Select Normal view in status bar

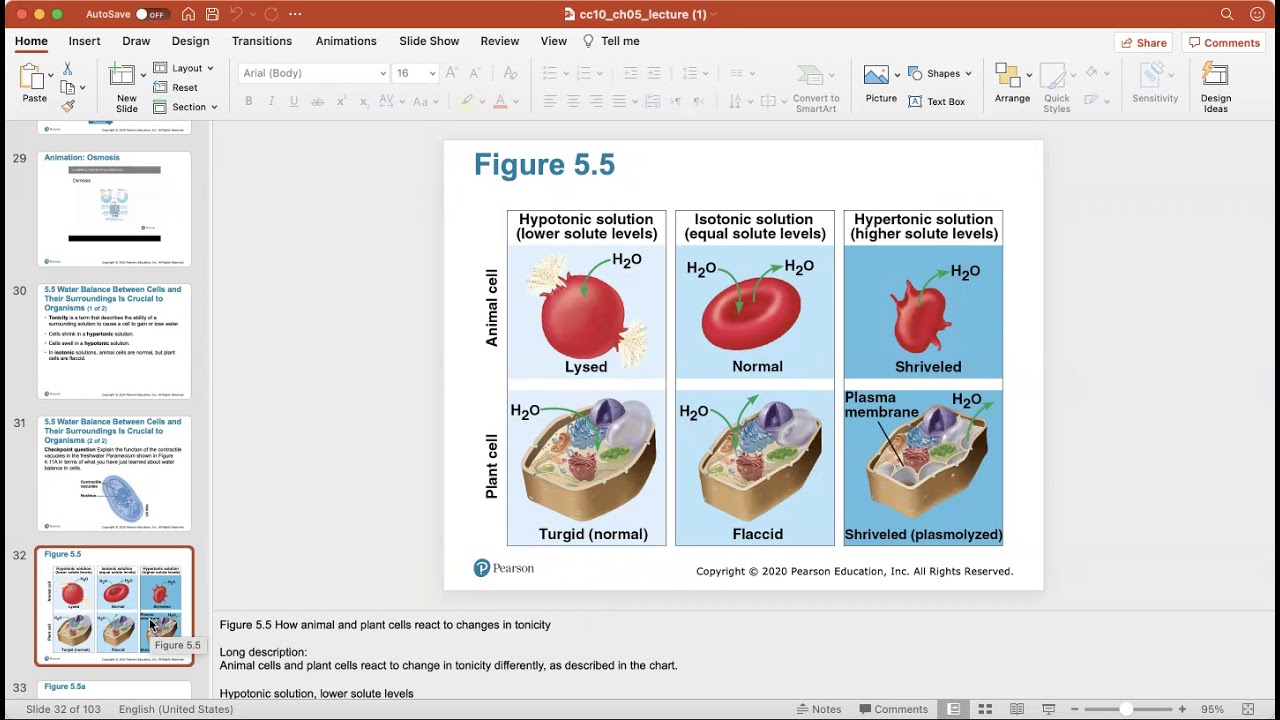coord(954,709)
